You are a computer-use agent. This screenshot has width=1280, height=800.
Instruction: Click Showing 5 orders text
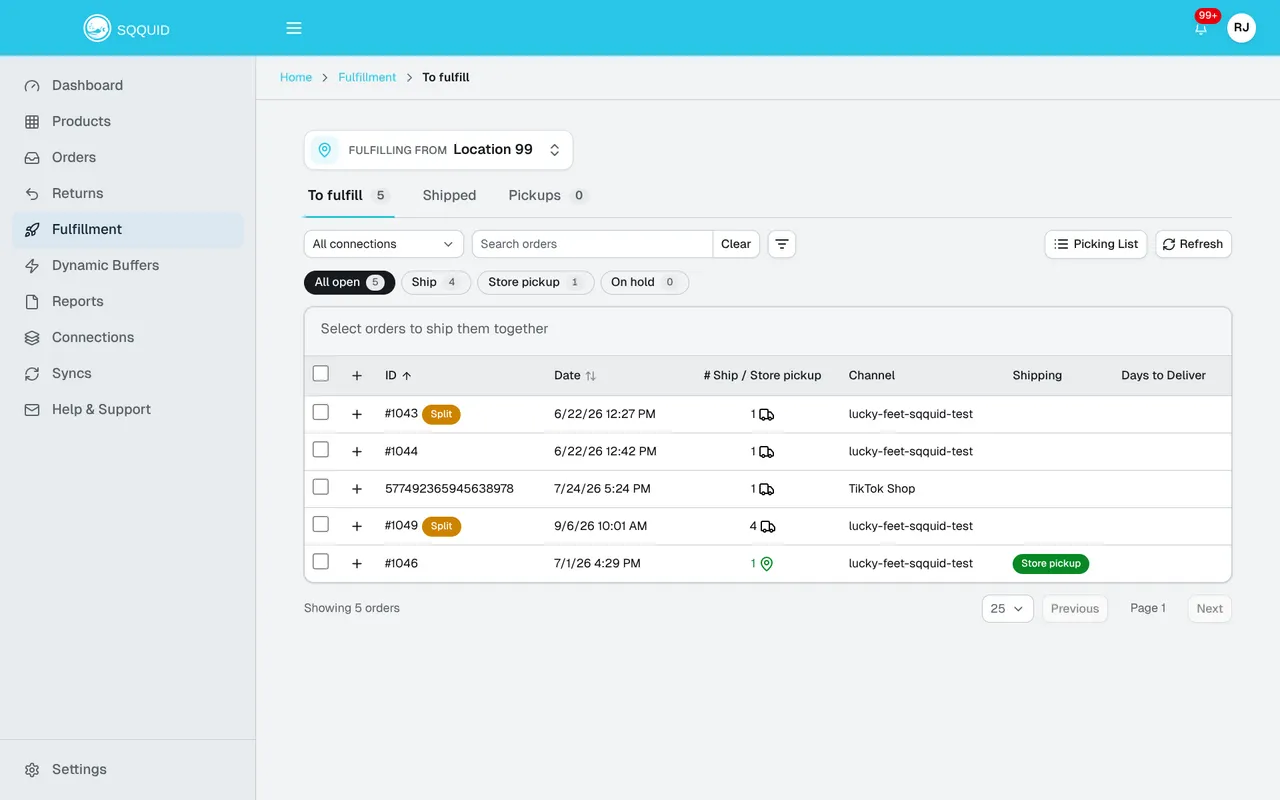click(352, 608)
